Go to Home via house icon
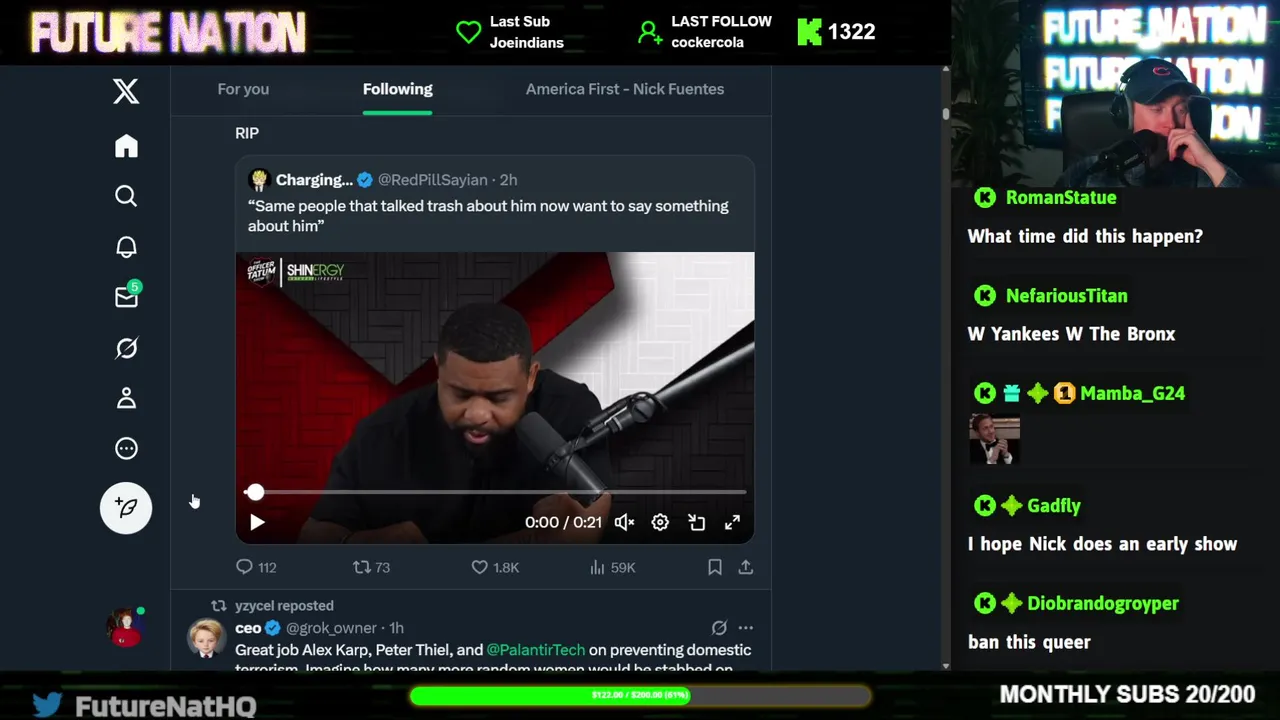 [126, 146]
